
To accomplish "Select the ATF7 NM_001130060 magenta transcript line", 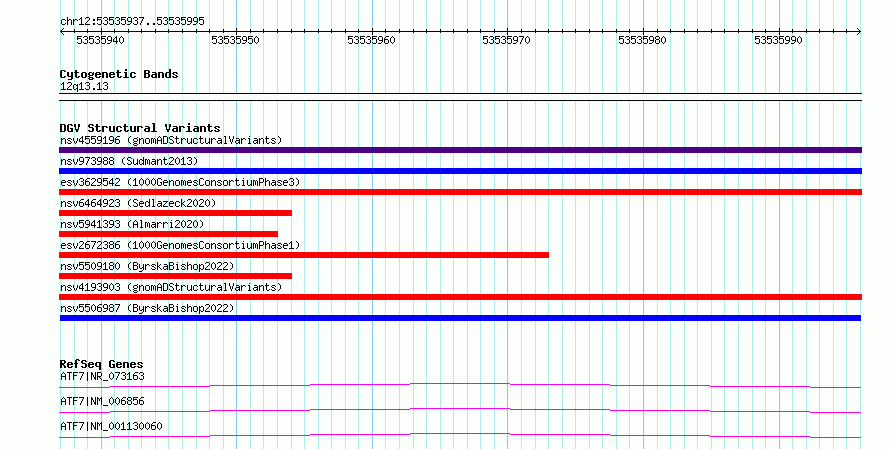I will pyautogui.click(x=460, y=435).
